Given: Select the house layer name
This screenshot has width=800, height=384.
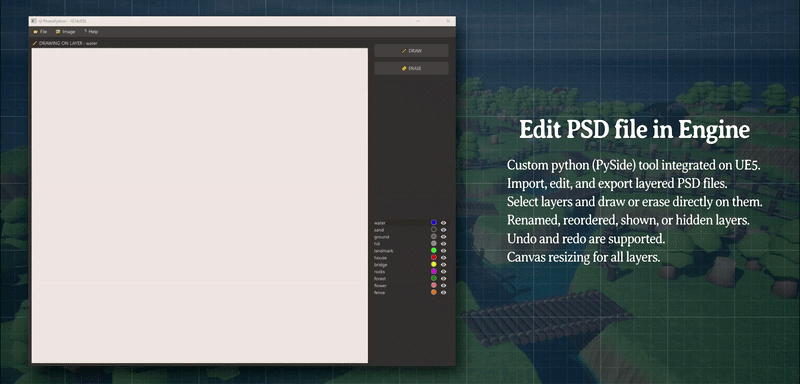Looking at the screenshot, I should pos(380,258).
